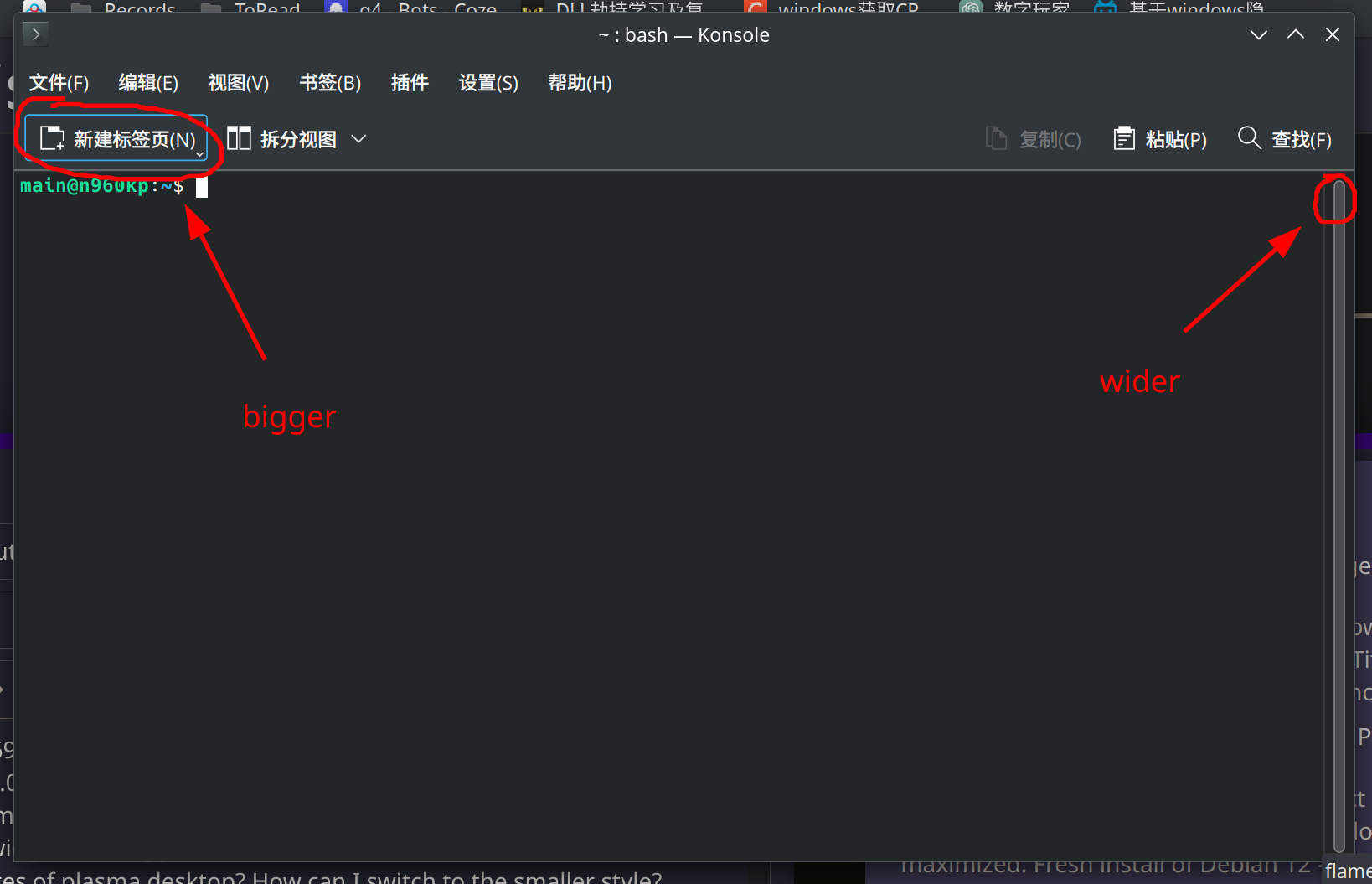Open the ToRead bookmark folder in the browser
1372x884 pixels.
coord(251,8)
